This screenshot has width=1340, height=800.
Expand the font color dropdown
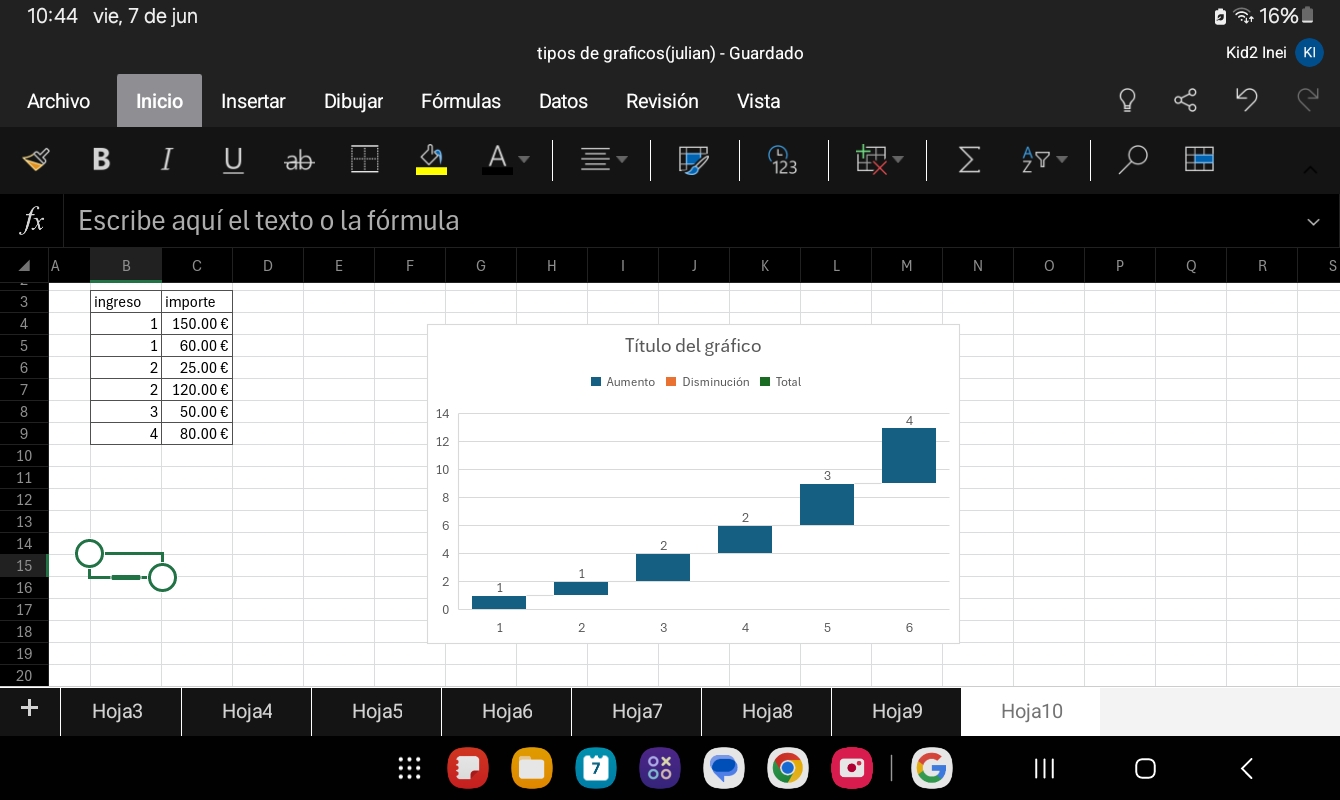pos(523,159)
